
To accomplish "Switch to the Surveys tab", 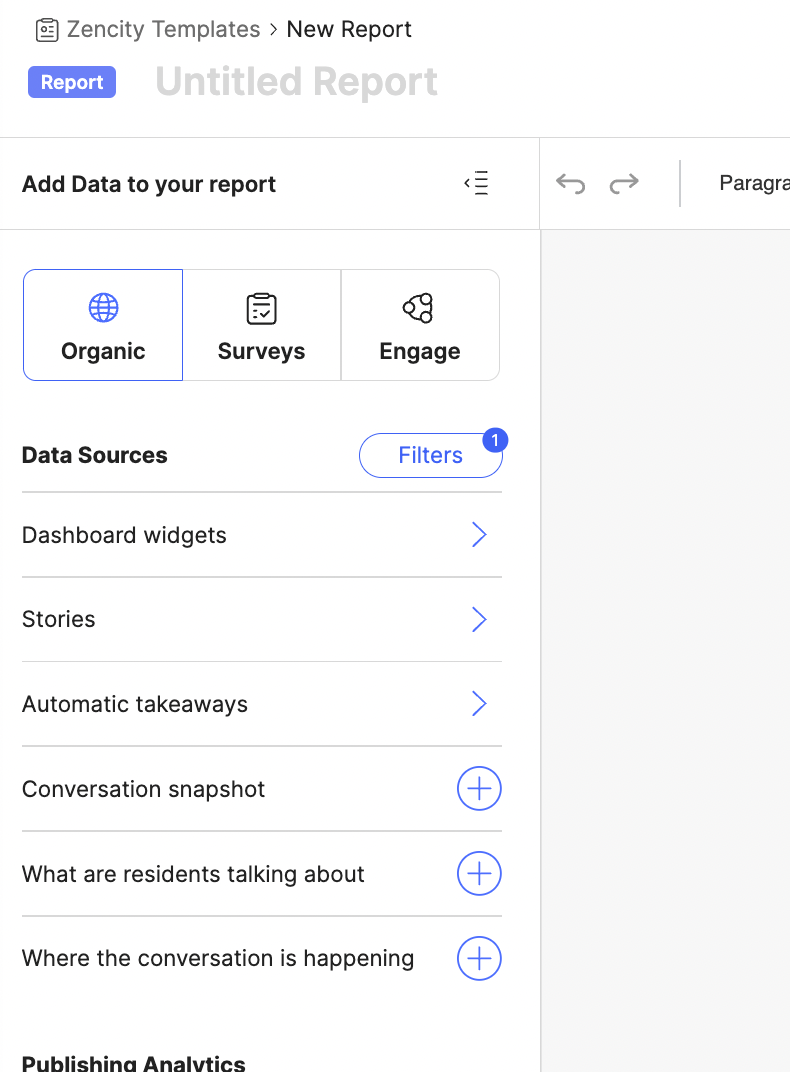I will click(261, 325).
